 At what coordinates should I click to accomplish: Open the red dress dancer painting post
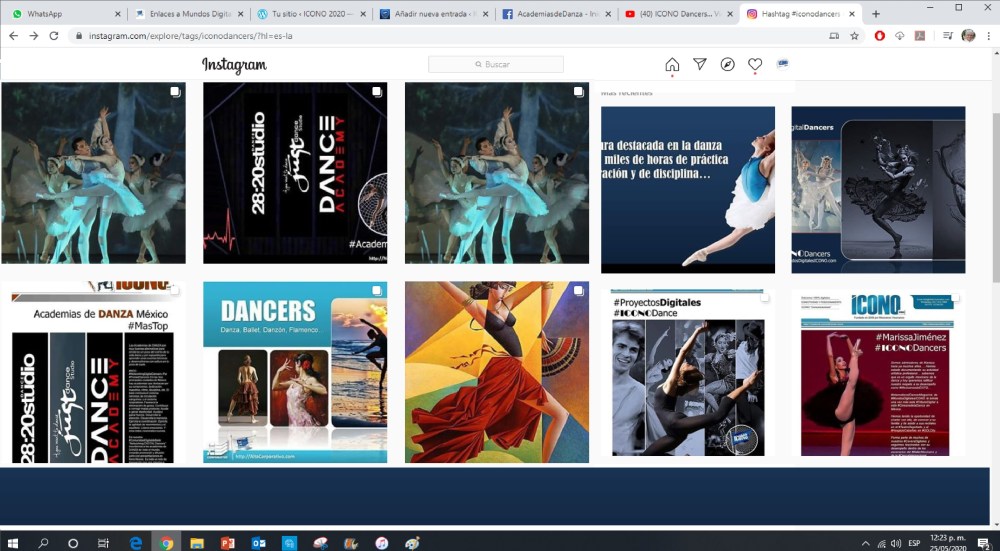click(496, 372)
